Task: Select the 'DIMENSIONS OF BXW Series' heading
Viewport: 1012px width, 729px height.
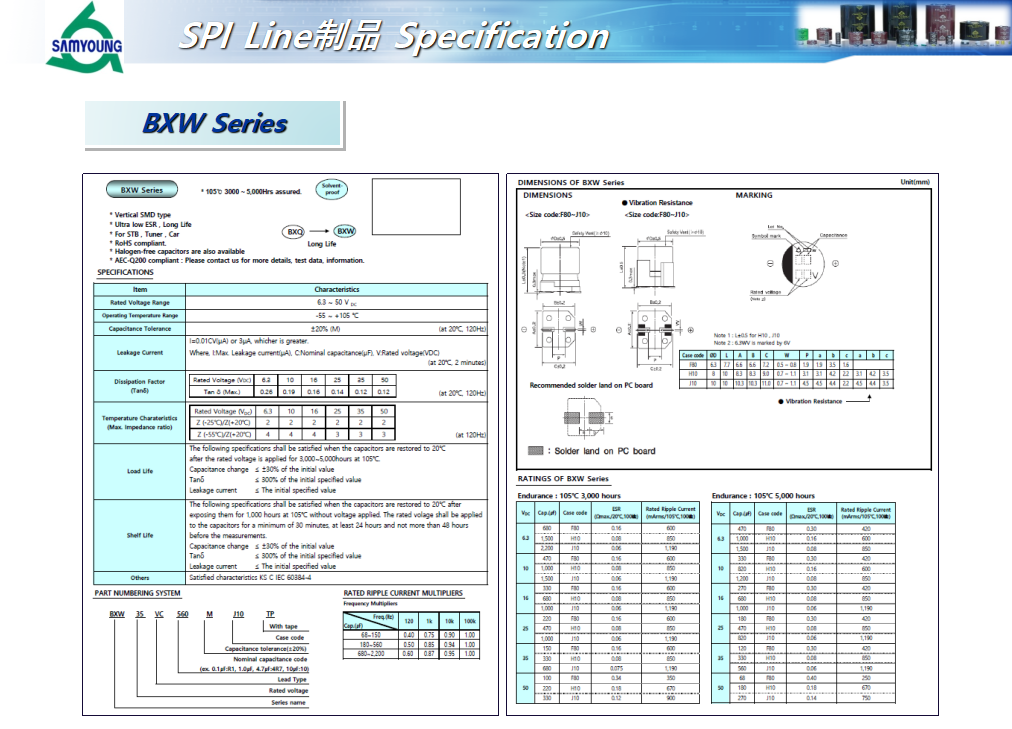Action: (571, 183)
